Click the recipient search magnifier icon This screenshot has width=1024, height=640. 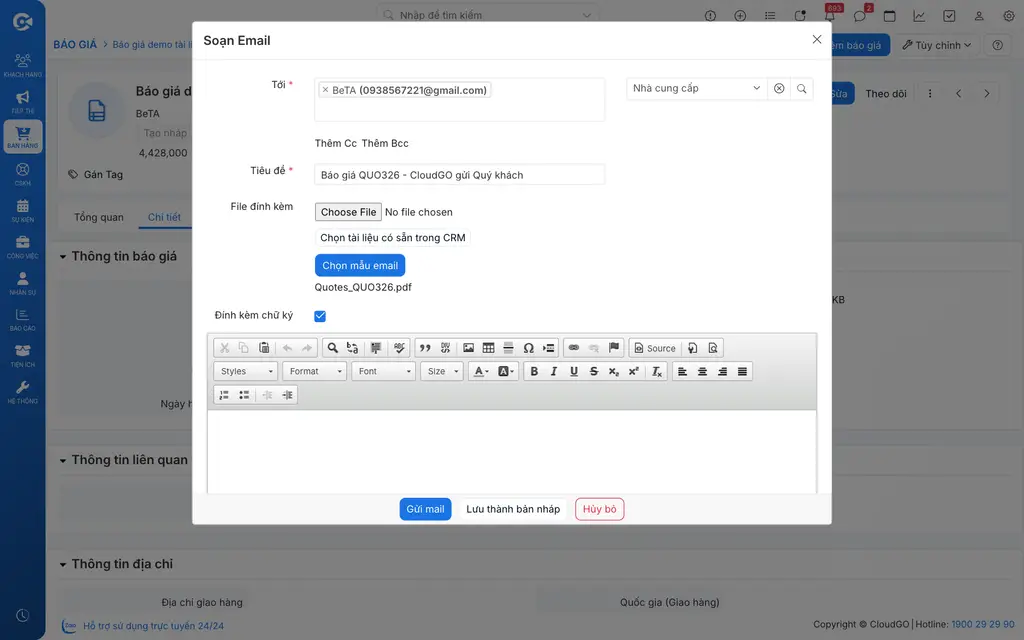pos(801,89)
